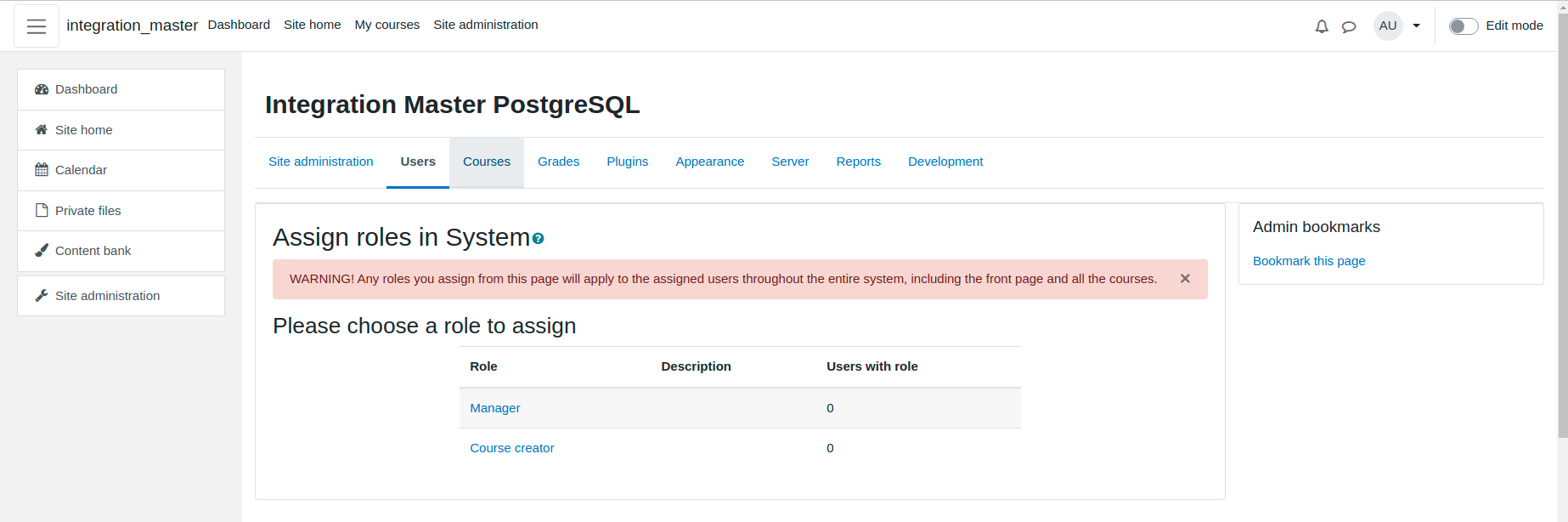
Task: Open the Appearance tab
Action: [710, 162]
